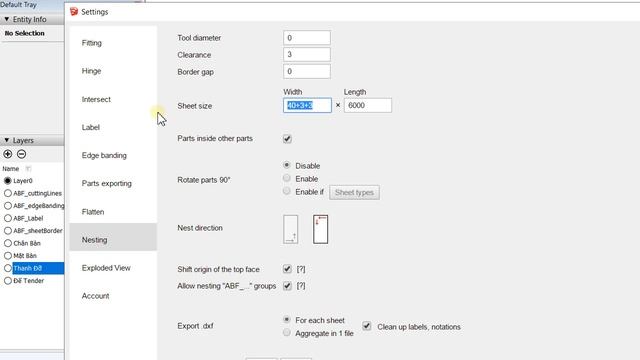Collapse the Layers panel
Image resolution: width=640 pixels, height=360 pixels.
(x=7, y=140)
